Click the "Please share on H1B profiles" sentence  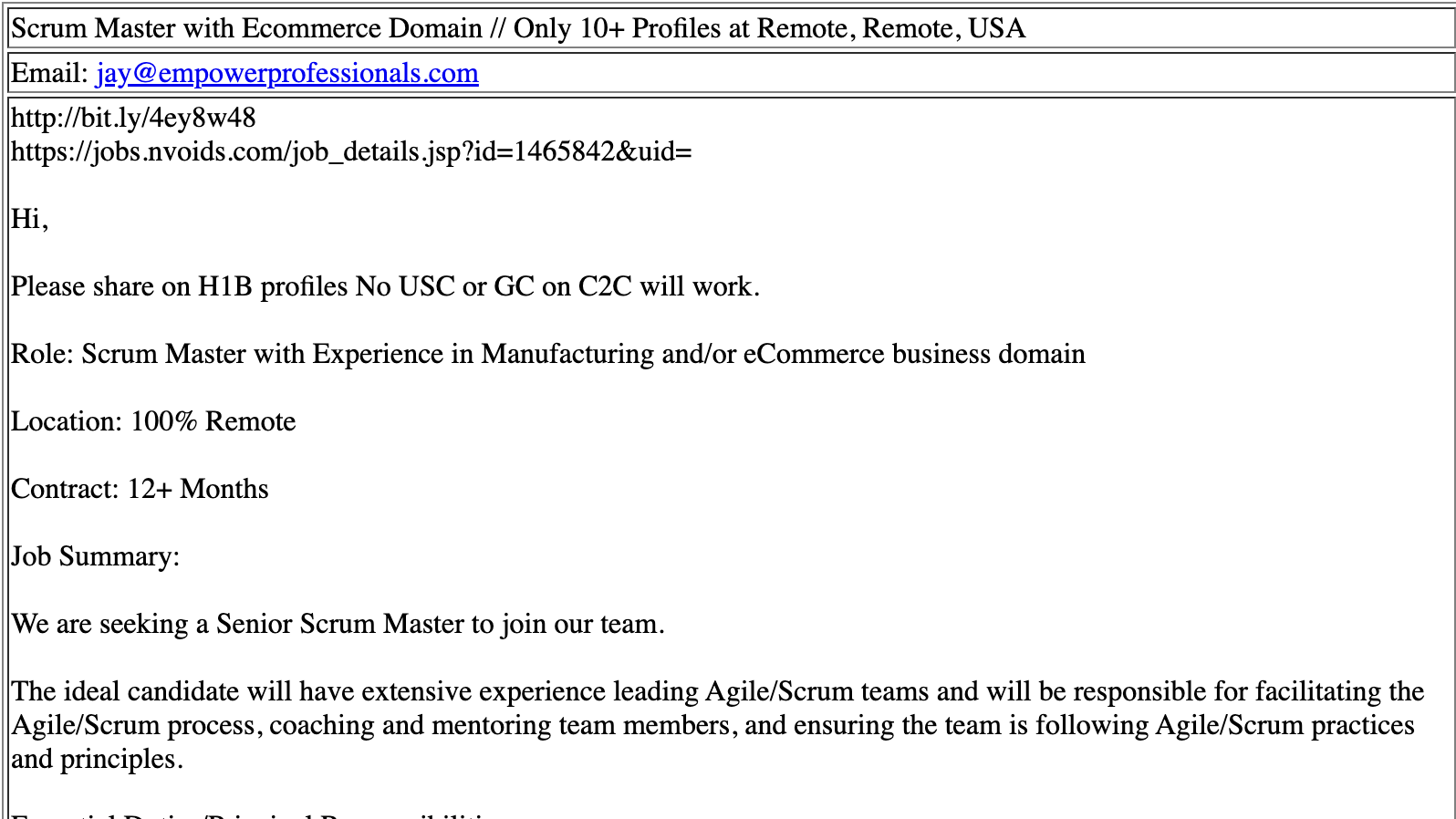(x=181, y=286)
